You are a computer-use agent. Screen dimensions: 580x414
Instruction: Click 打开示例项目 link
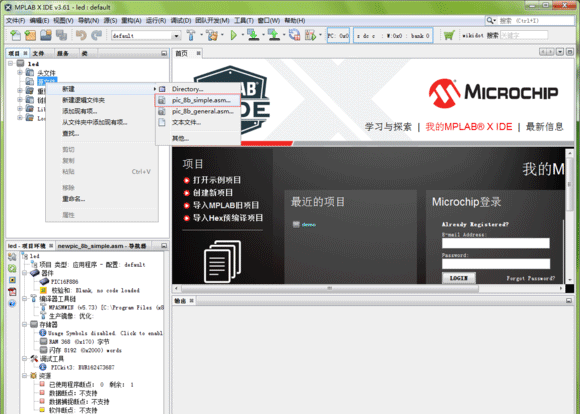coord(217,180)
